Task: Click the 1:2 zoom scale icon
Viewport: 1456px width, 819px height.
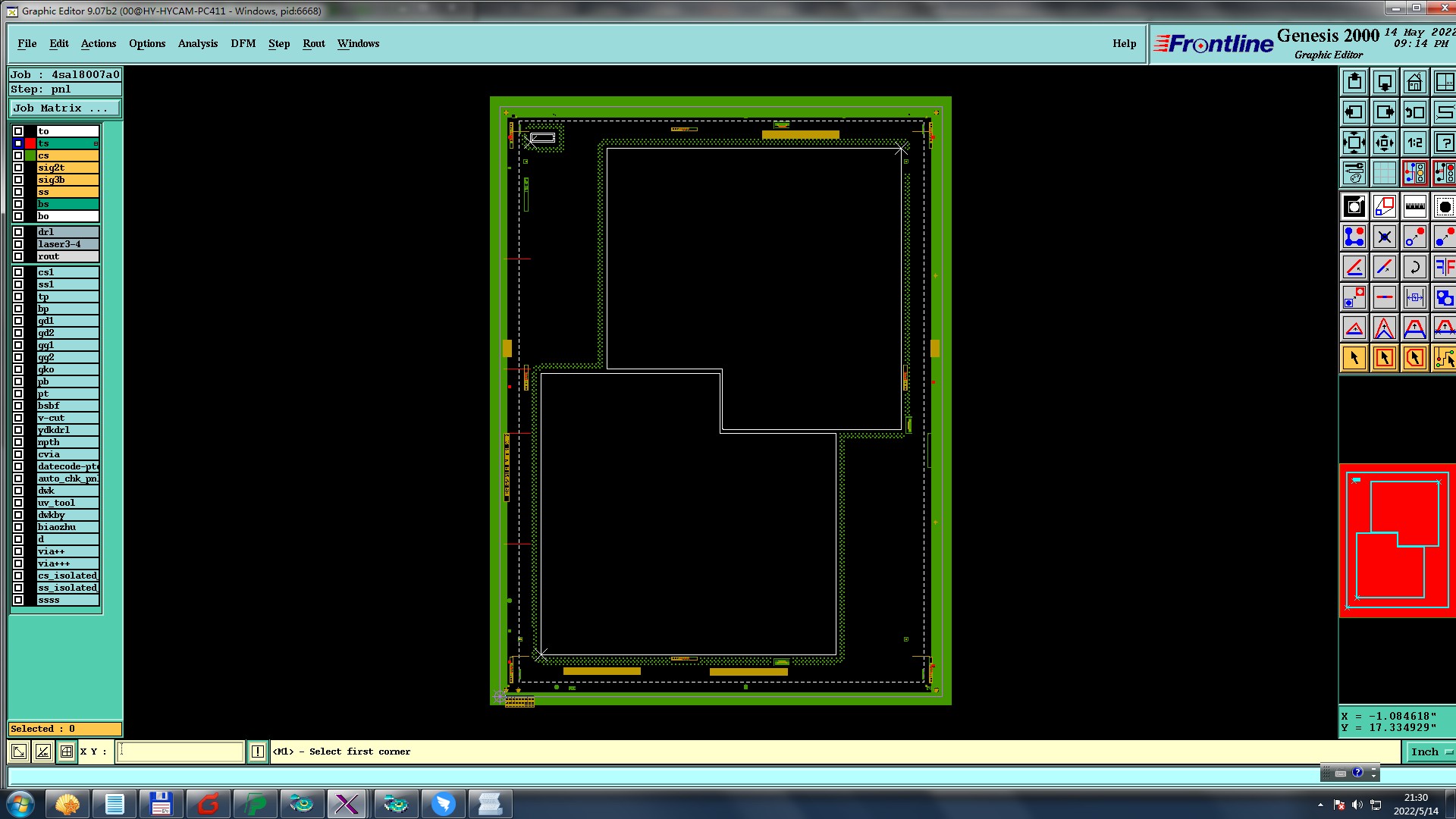Action: (1414, 143)
